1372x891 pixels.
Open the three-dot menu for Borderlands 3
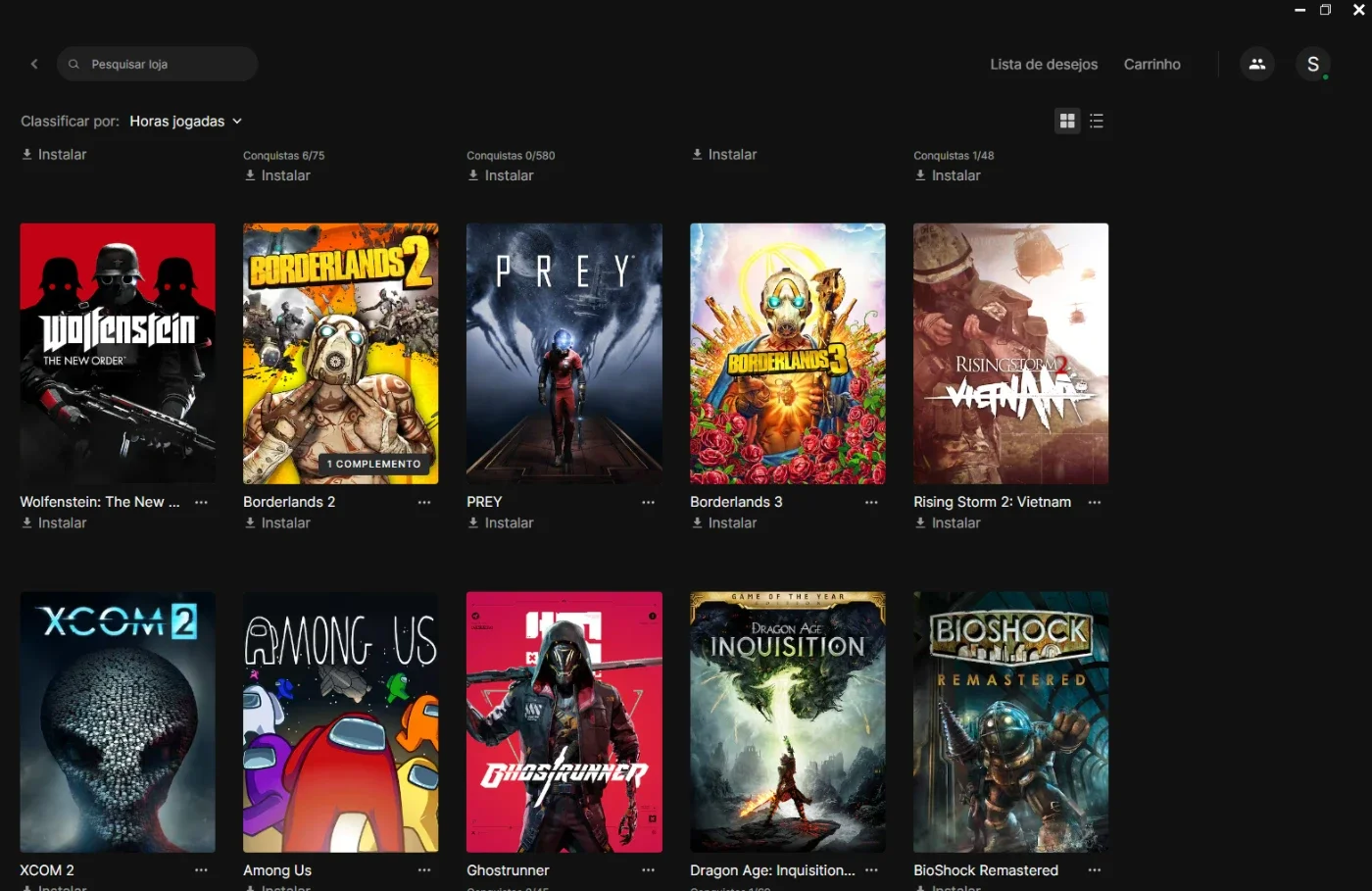(871, 502)
